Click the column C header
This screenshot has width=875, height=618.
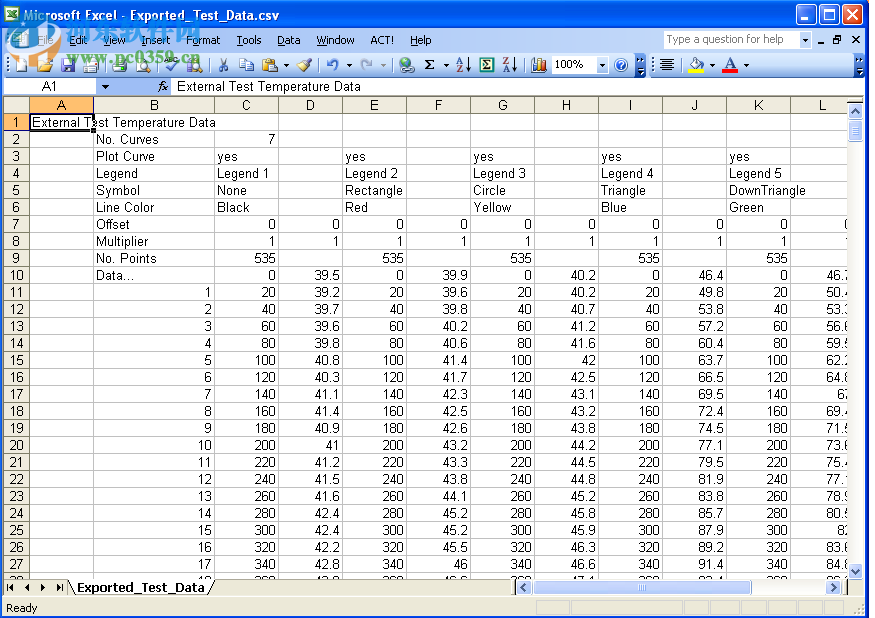246,105
